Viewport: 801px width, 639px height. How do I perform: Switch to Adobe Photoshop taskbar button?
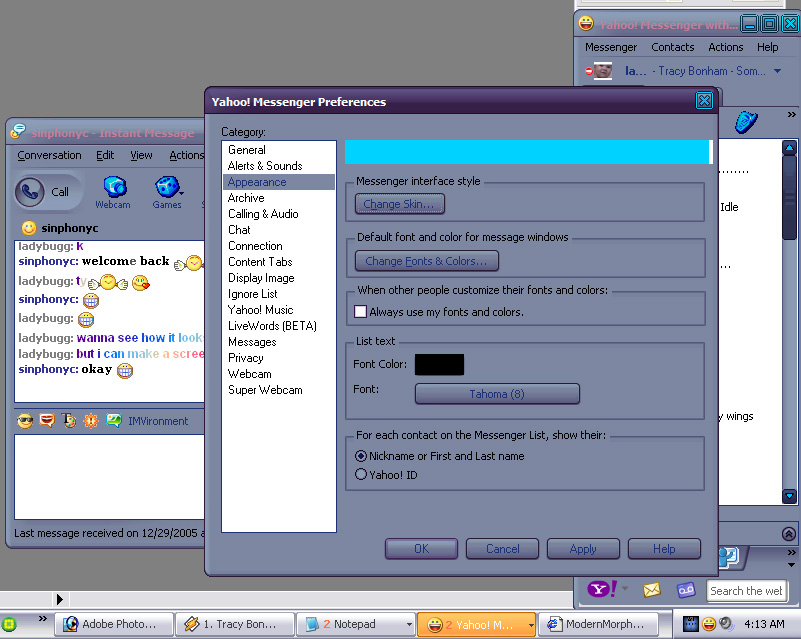[x=113, y=624]
